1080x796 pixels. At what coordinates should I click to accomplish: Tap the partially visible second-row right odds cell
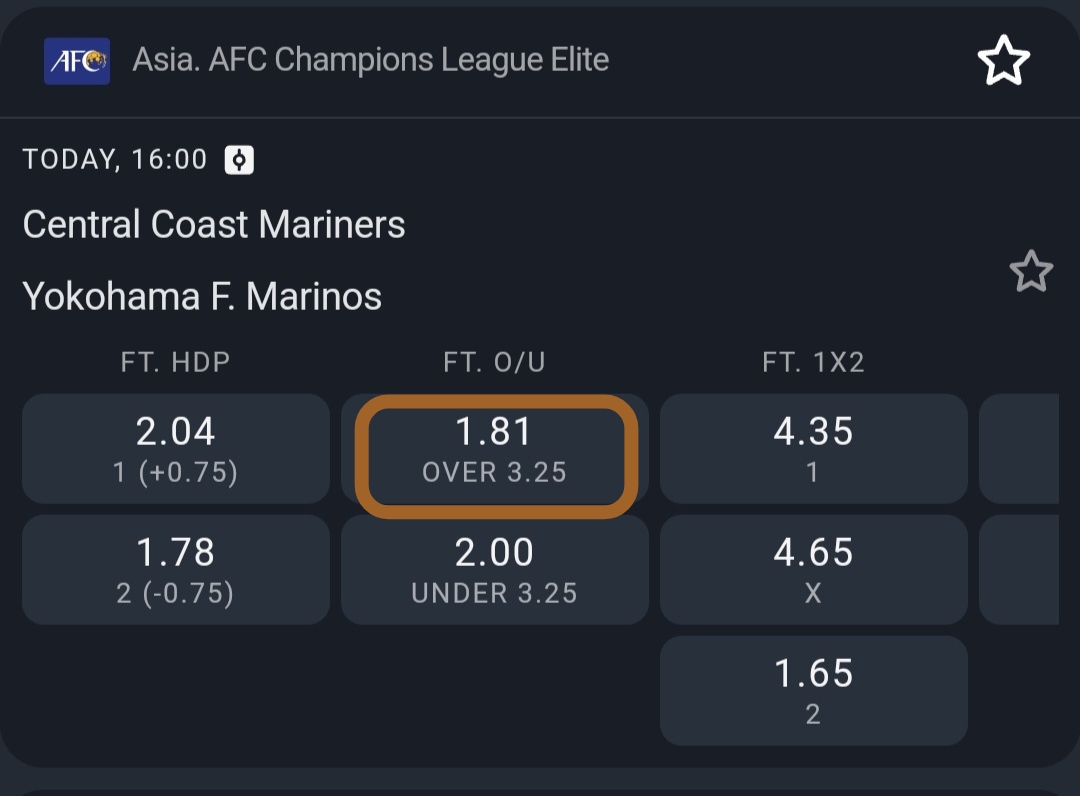tap(1020, 570)
